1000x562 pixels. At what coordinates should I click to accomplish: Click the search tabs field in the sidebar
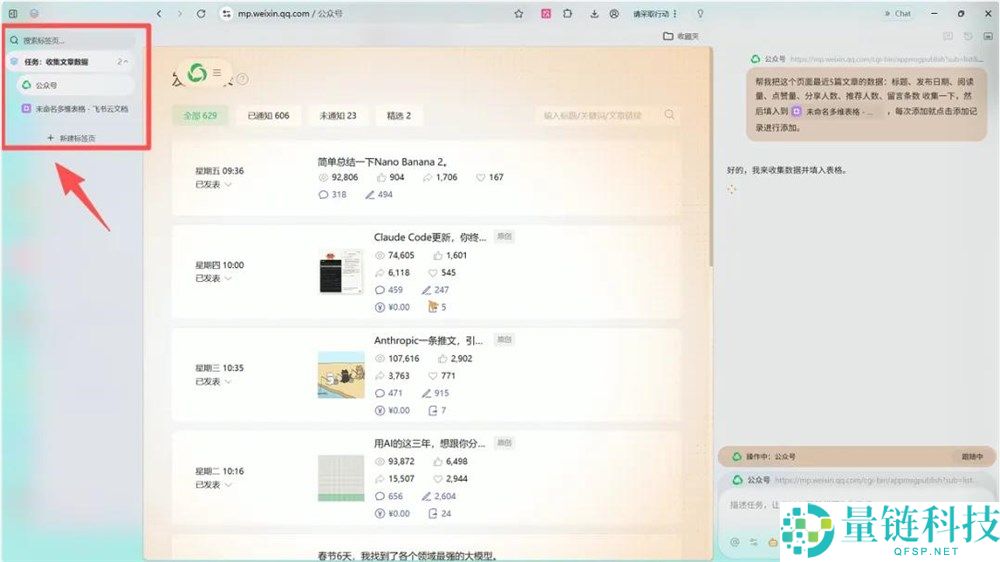[71, 40]
